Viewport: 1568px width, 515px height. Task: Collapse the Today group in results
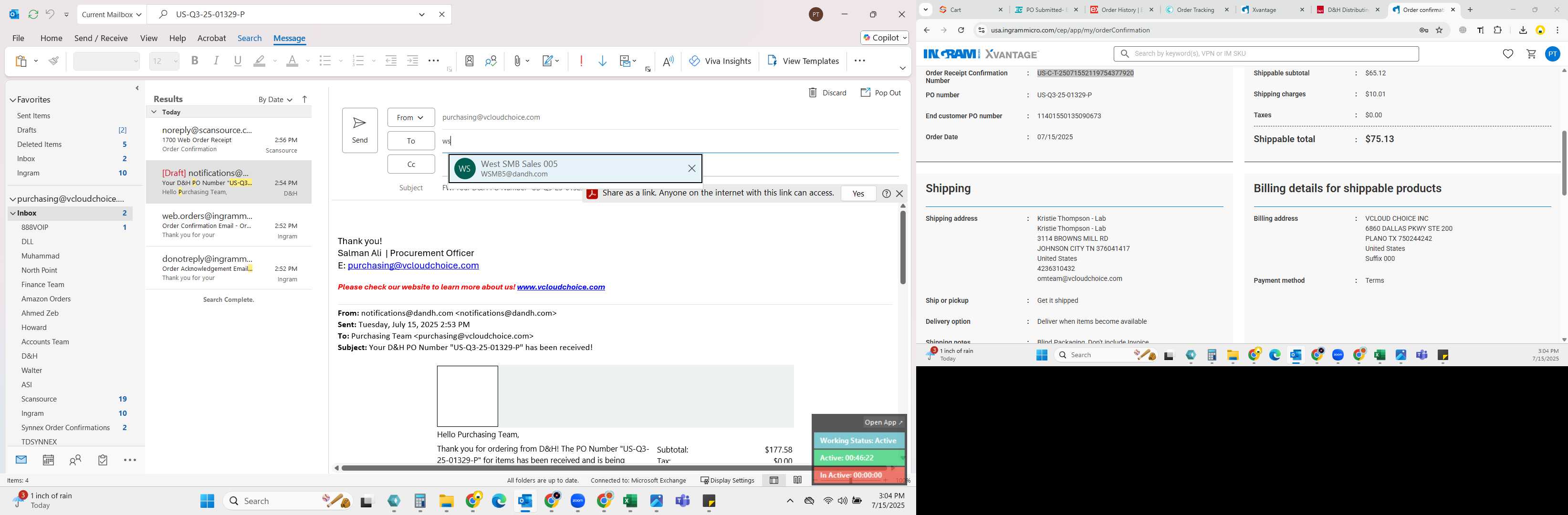pos(154,112)
